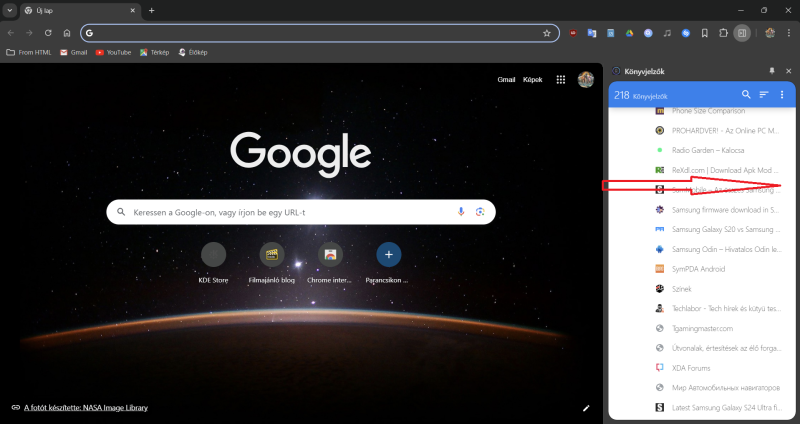
Task: Open the tab search dropdown arrow
Action: 10,10
